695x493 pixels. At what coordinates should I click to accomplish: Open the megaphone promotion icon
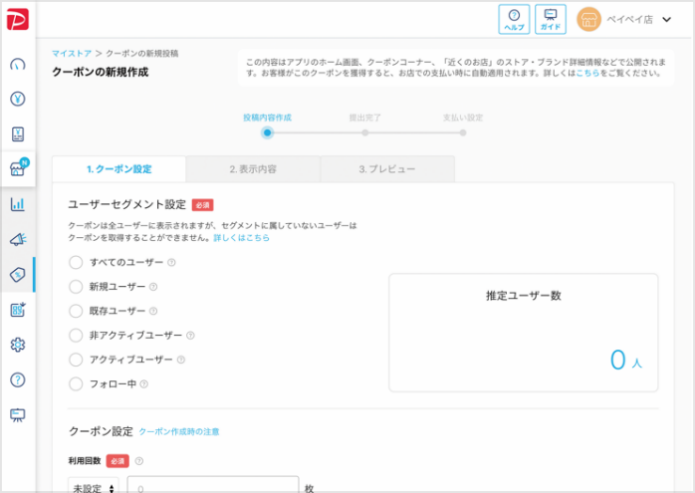click(x=18, y=239)
